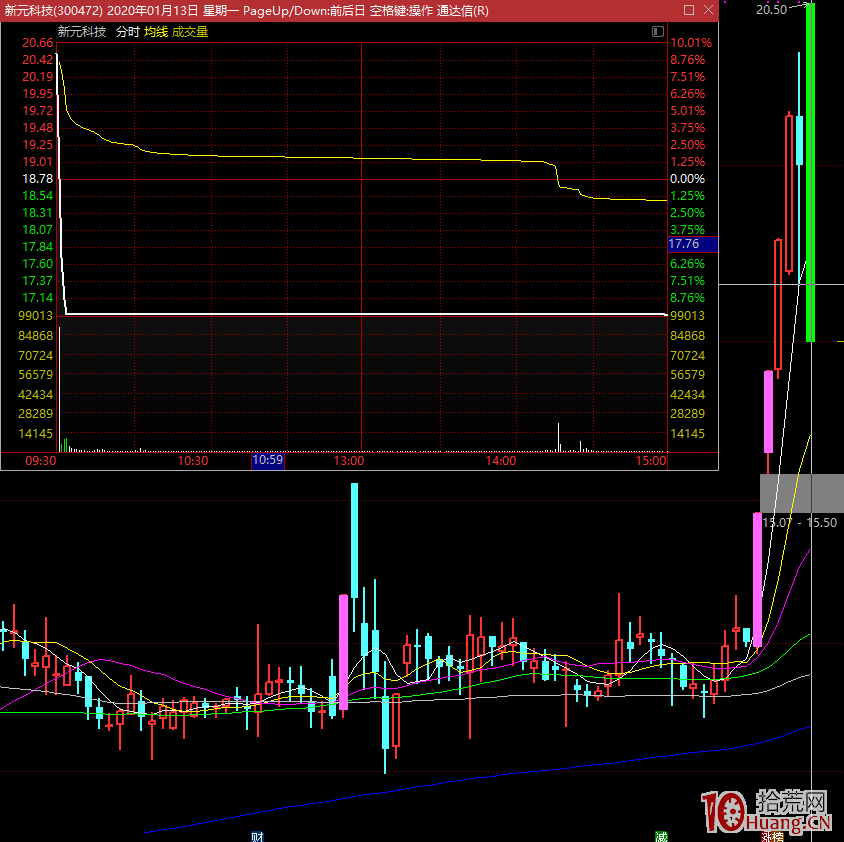The width and height of the screenshot is (844, 842).
Task: Click the 13:00 time label
Action: pyautogui.click(x=348, y=461)
